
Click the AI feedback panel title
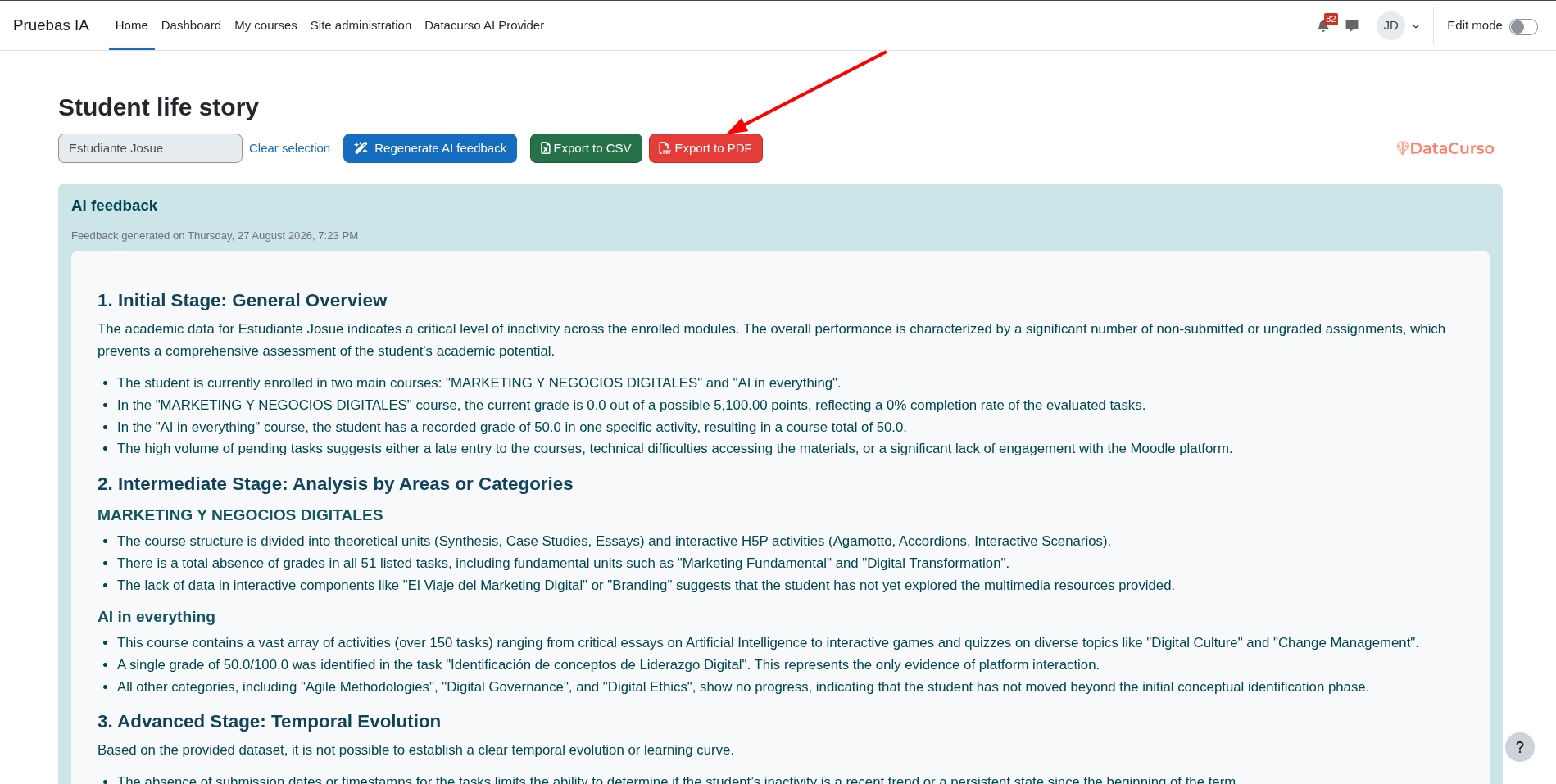(x=114, y=206)
